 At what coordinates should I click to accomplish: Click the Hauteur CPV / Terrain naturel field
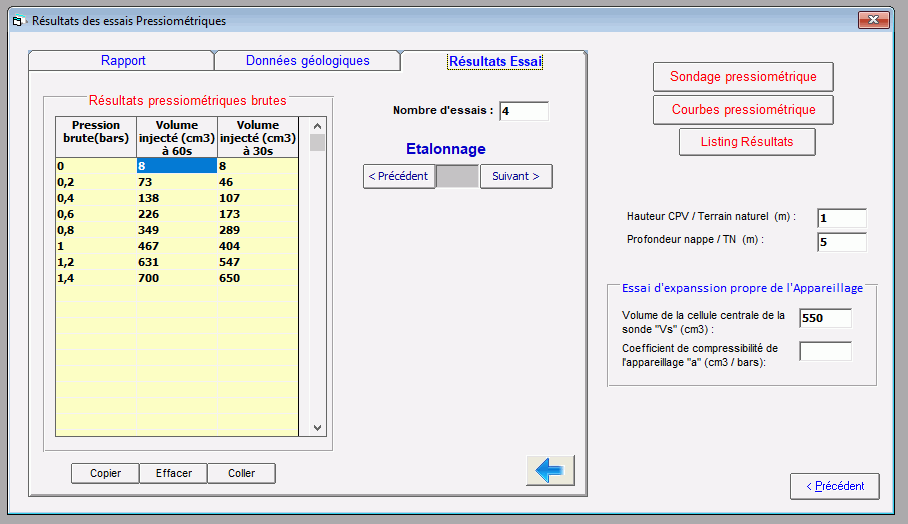[841, 218]
